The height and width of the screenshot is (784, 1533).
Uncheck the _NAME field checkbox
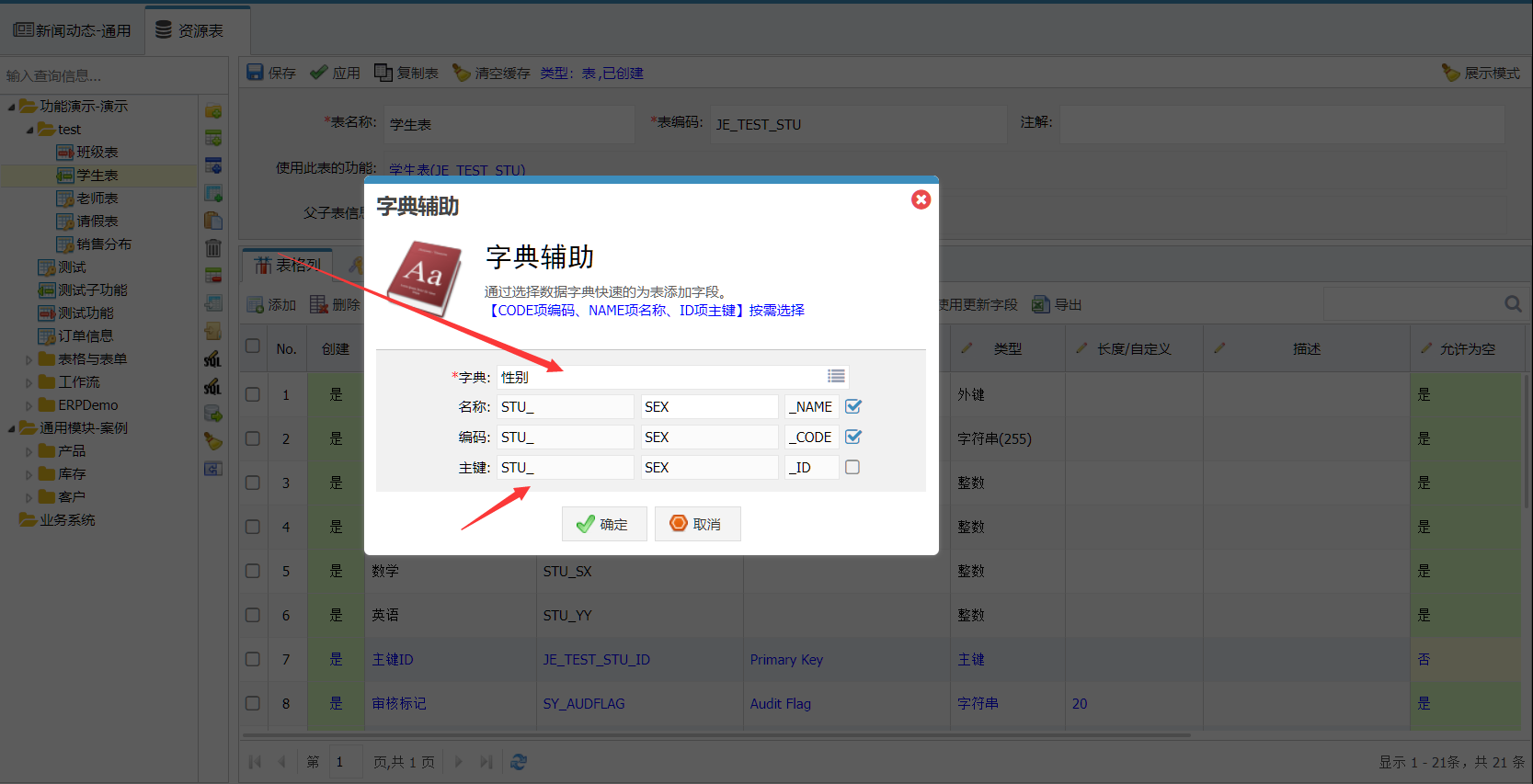tap(853, 406)
